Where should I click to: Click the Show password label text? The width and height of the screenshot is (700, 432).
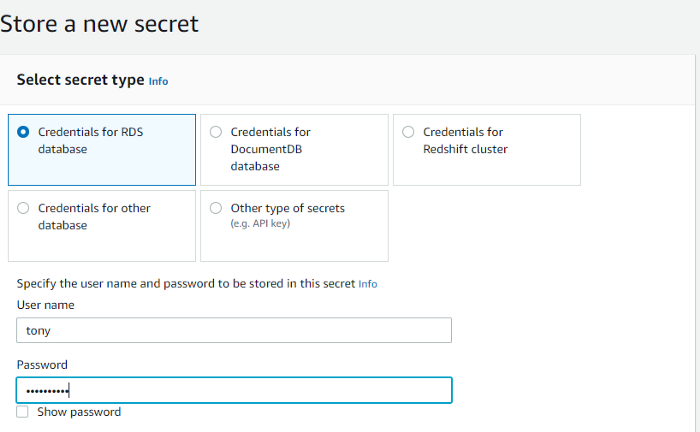(x=79, y=412)
